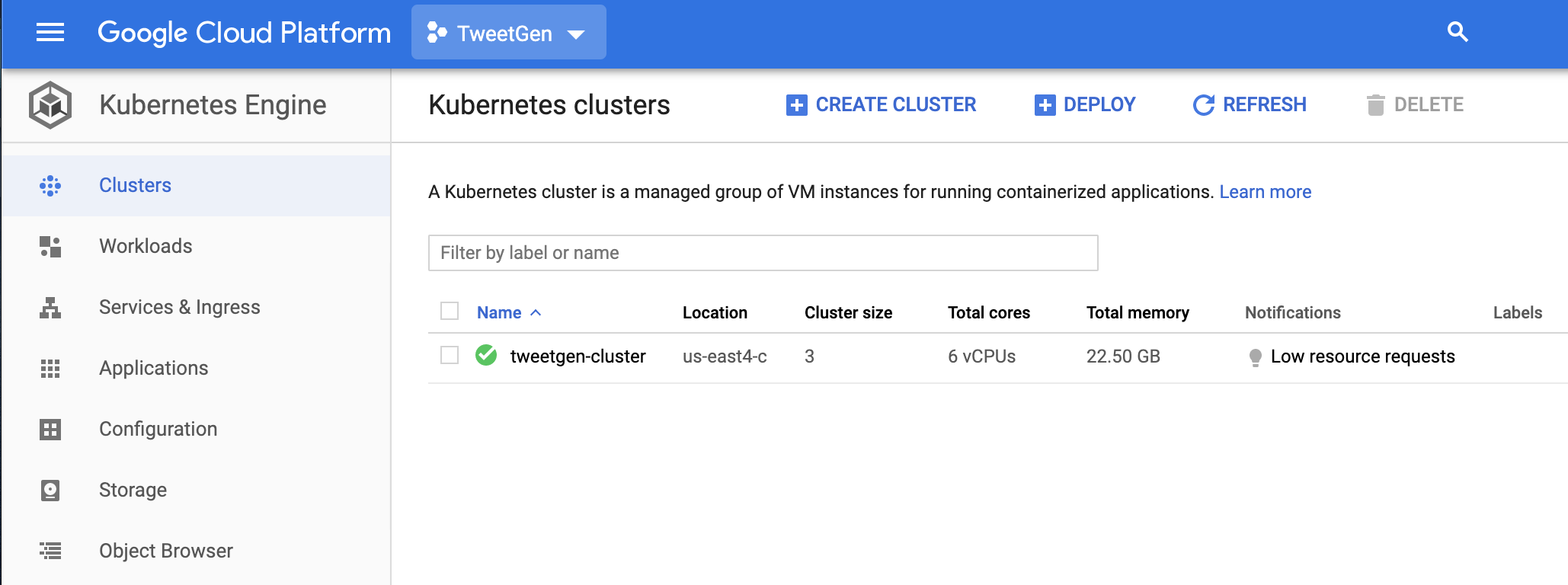
Task: Open the tweetgen-cluster details link
Action: pyautogui.click(x=578, y=356)
